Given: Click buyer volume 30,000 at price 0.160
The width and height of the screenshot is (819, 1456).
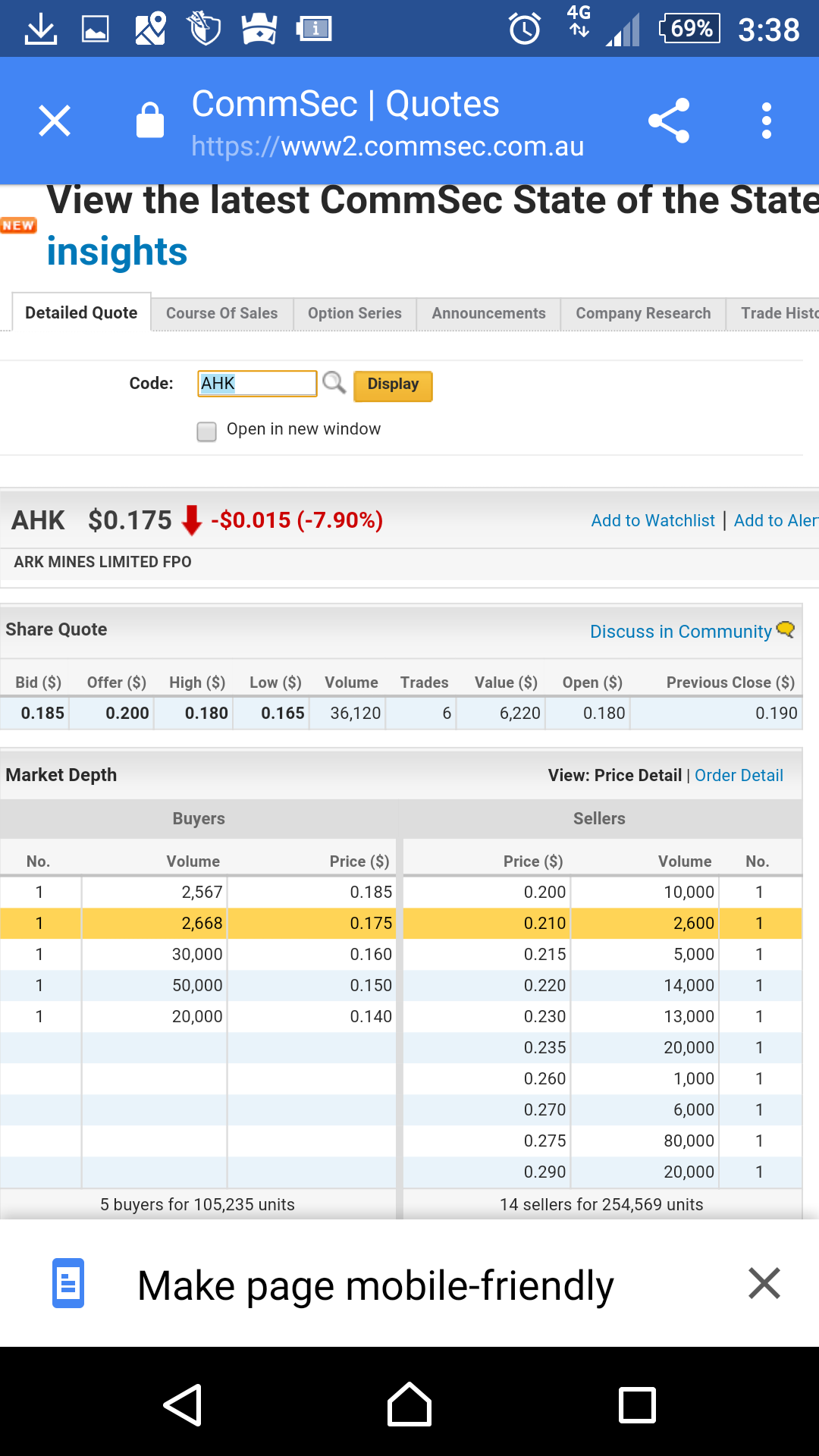Looking at the screenshot, I should coord(197,954).
